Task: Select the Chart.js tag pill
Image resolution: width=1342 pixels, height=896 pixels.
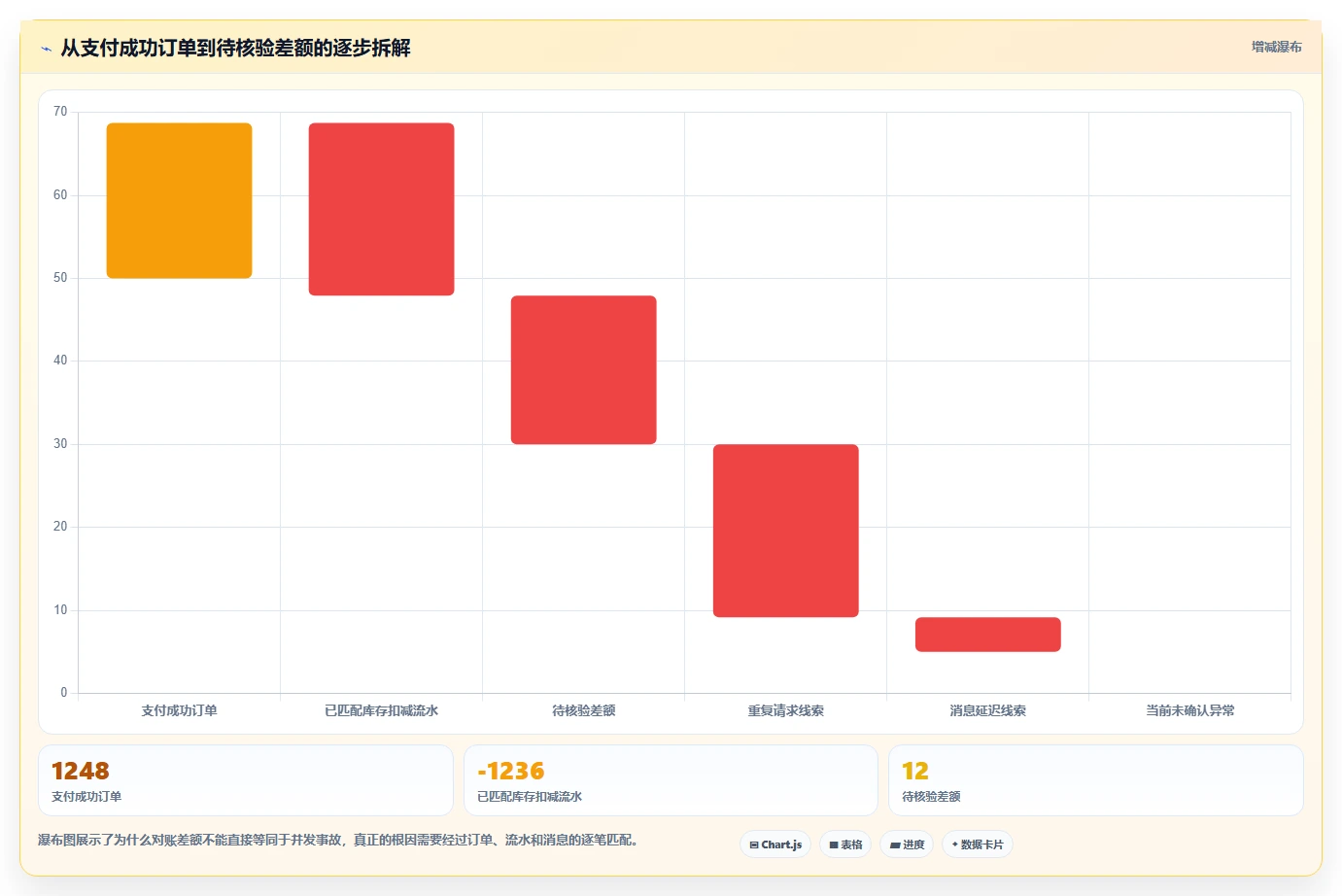Action: pyautogui.click(x=775, y=844)
